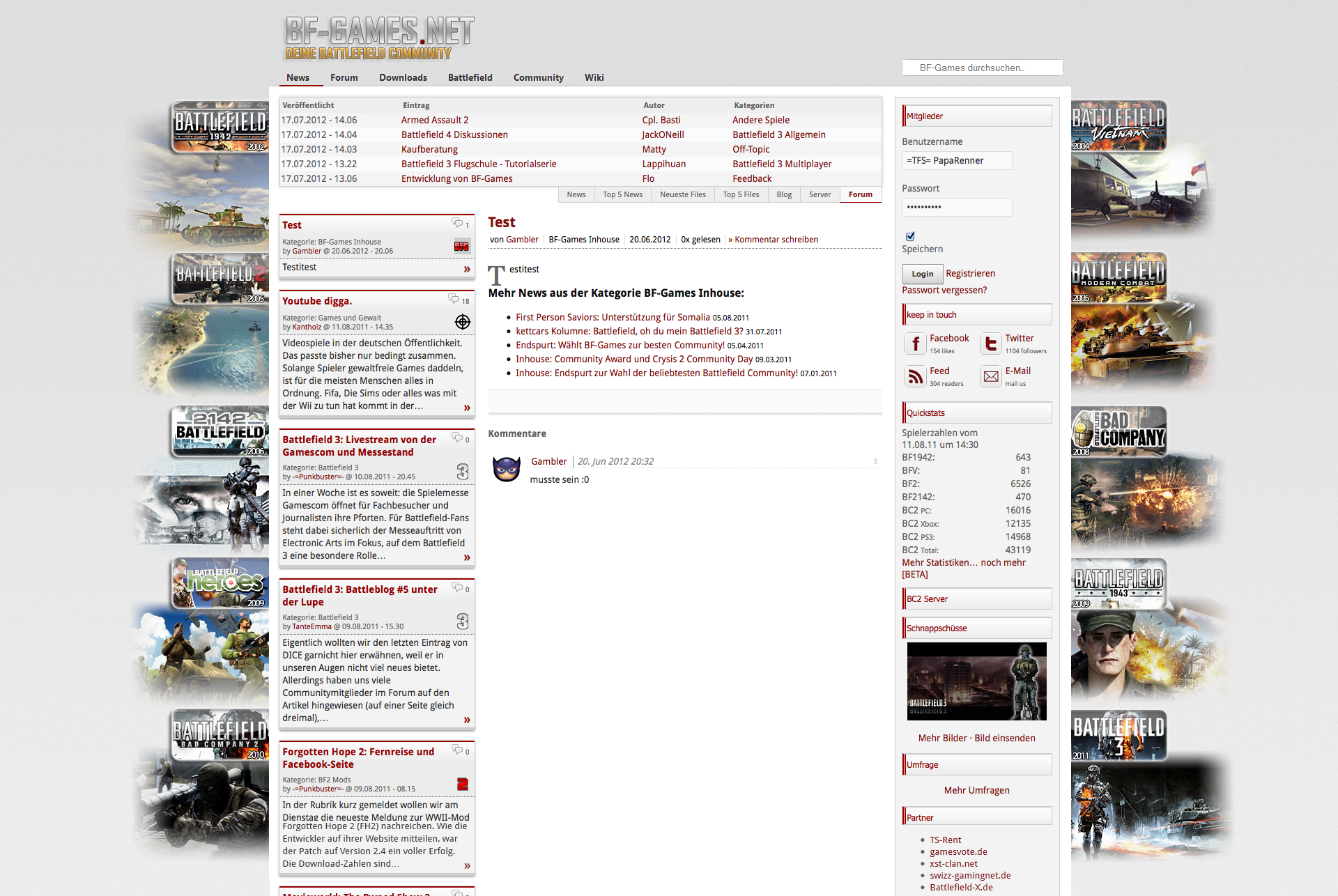
Task: Open the Battlefield main navigation item
Action: point(470,77)
